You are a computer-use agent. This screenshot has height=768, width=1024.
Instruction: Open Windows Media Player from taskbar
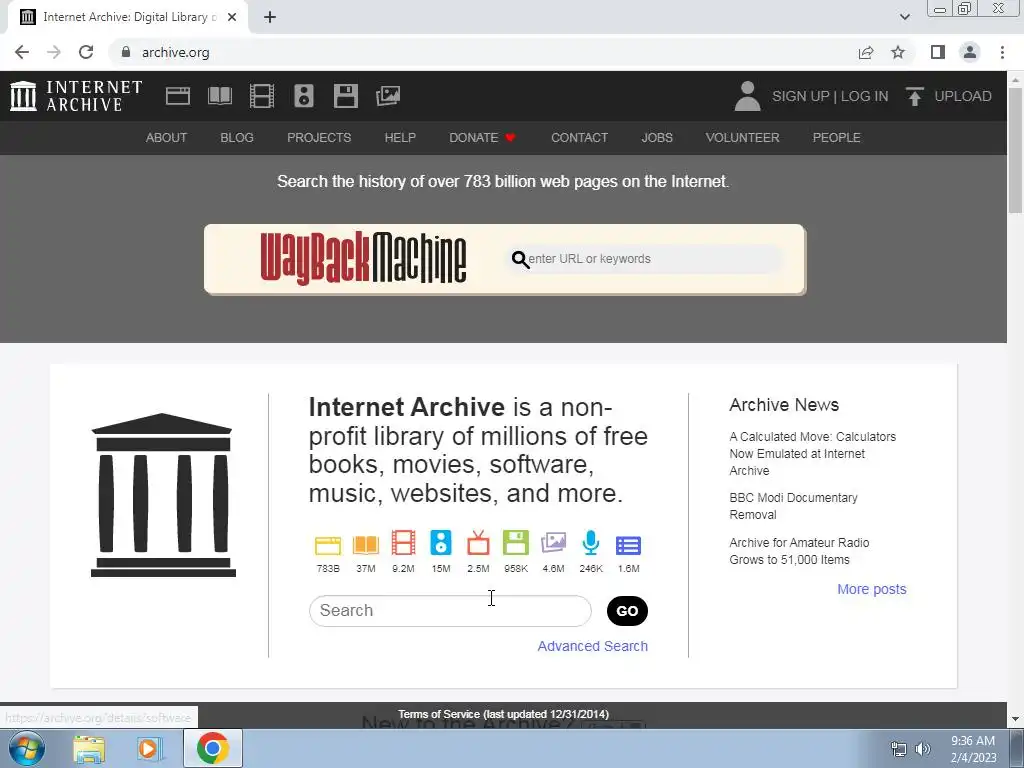tap(149, 749)
